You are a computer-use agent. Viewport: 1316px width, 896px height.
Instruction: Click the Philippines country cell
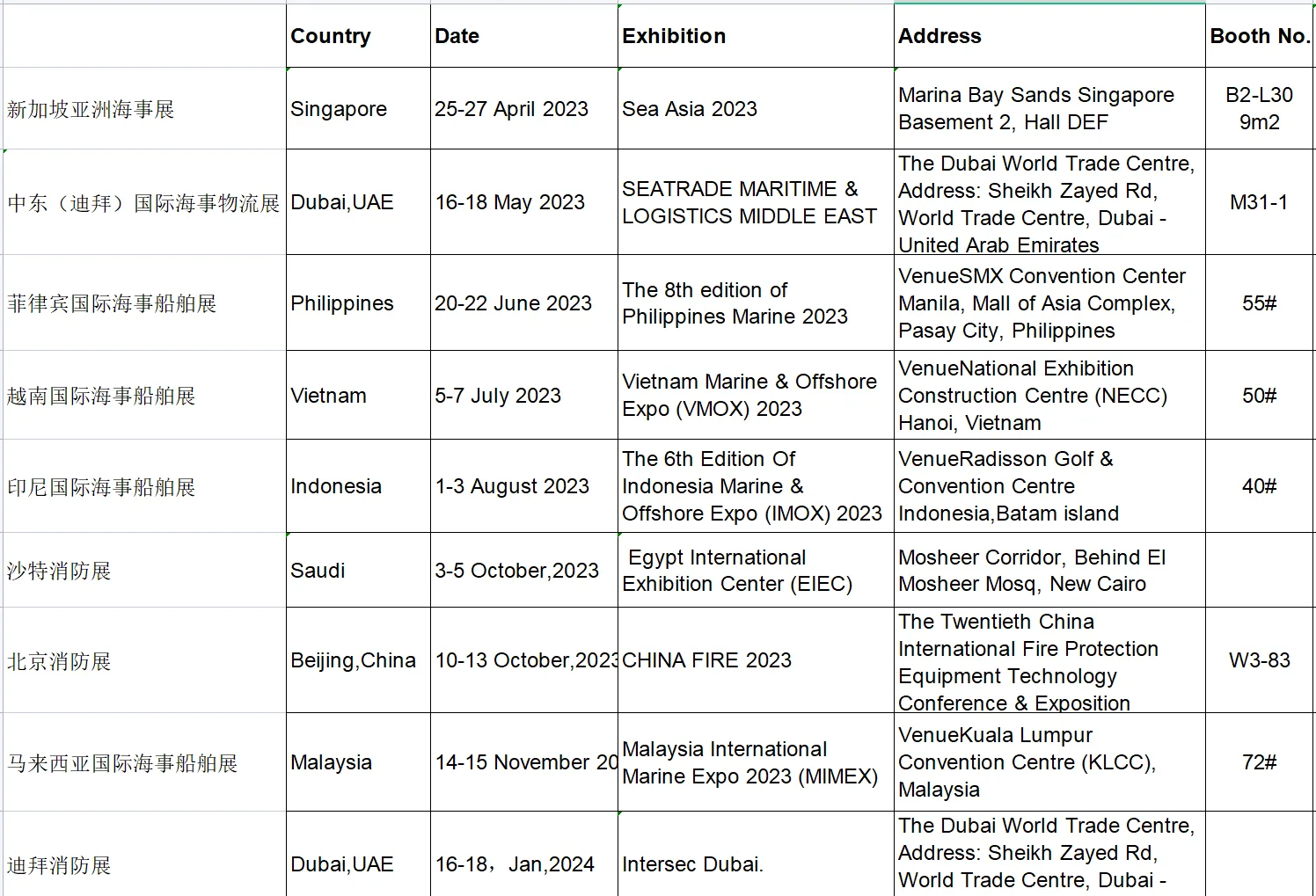coord(357,303)
